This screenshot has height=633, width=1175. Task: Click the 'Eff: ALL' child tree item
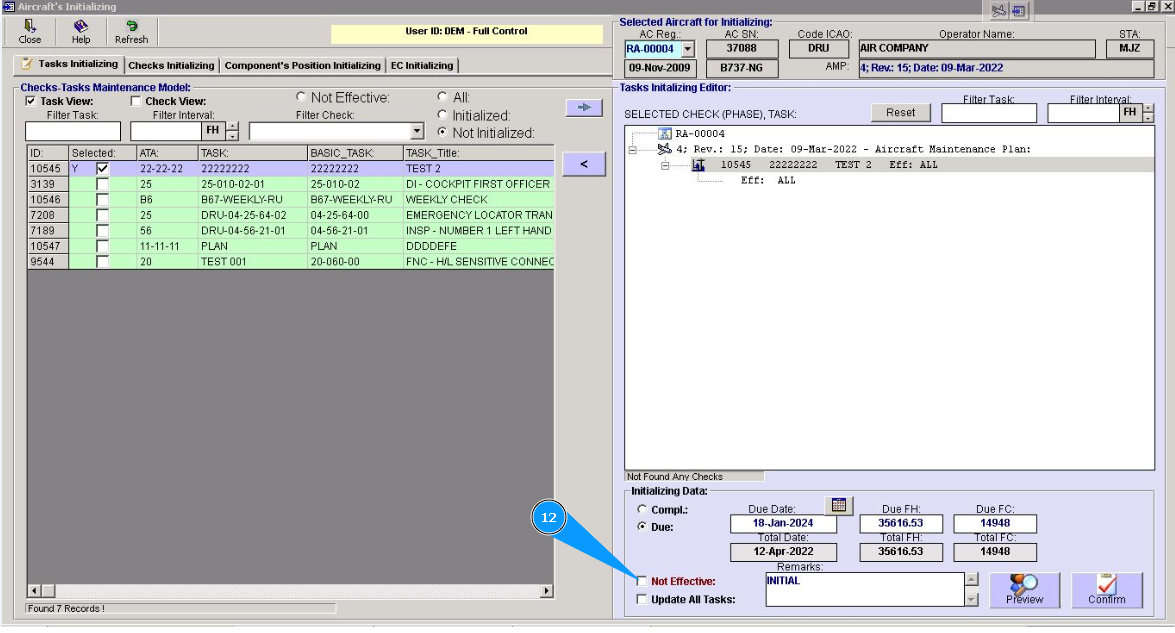tap(768, 181)
